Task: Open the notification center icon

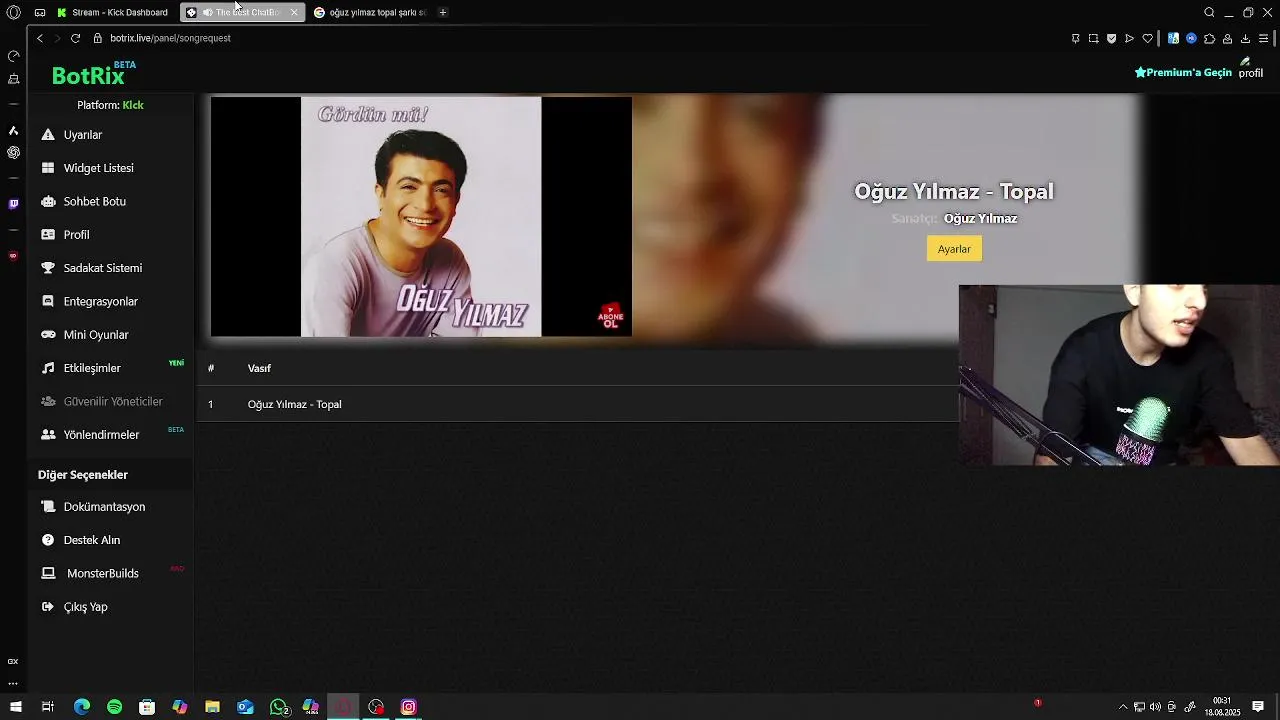Action: pos(1258,707)
